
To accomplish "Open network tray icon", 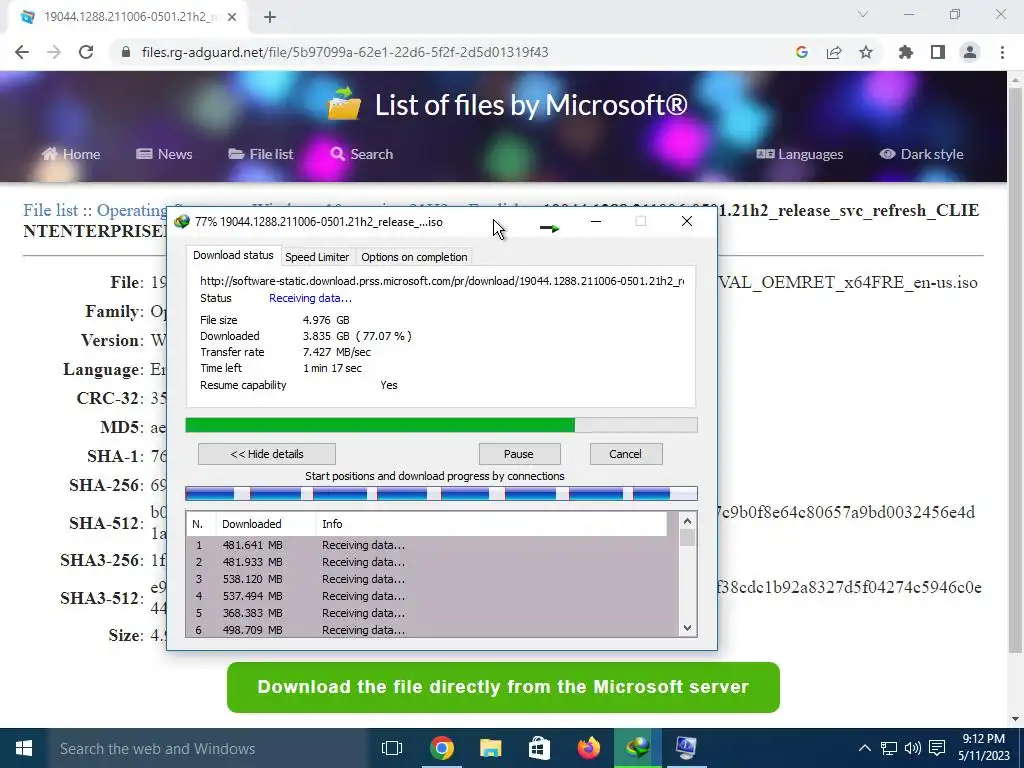I will [x=889, y=748].
